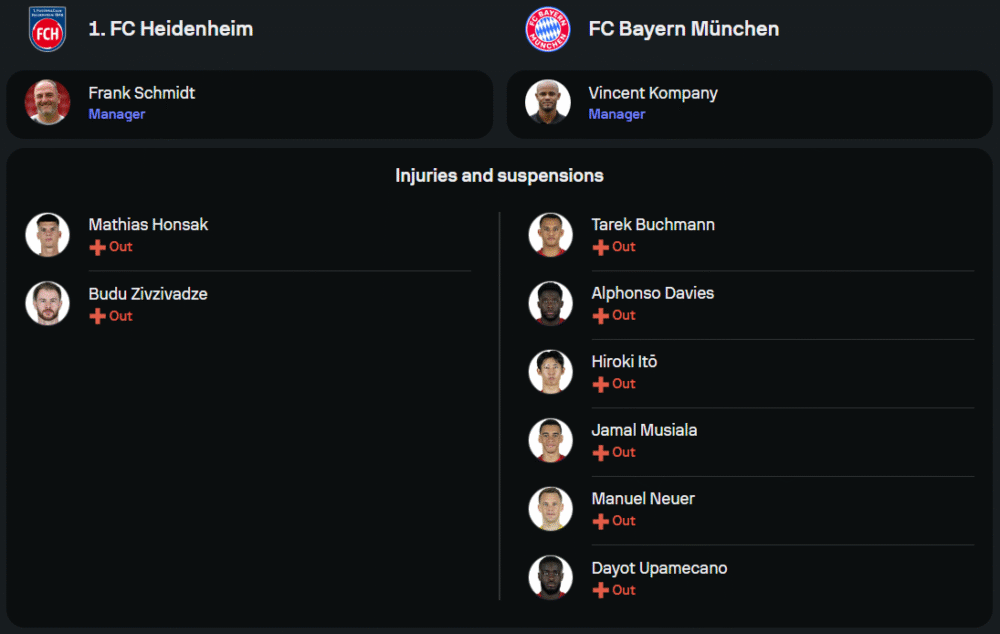
Task: Click Alphonso Davies' player avatar
Action: (550, 303)
